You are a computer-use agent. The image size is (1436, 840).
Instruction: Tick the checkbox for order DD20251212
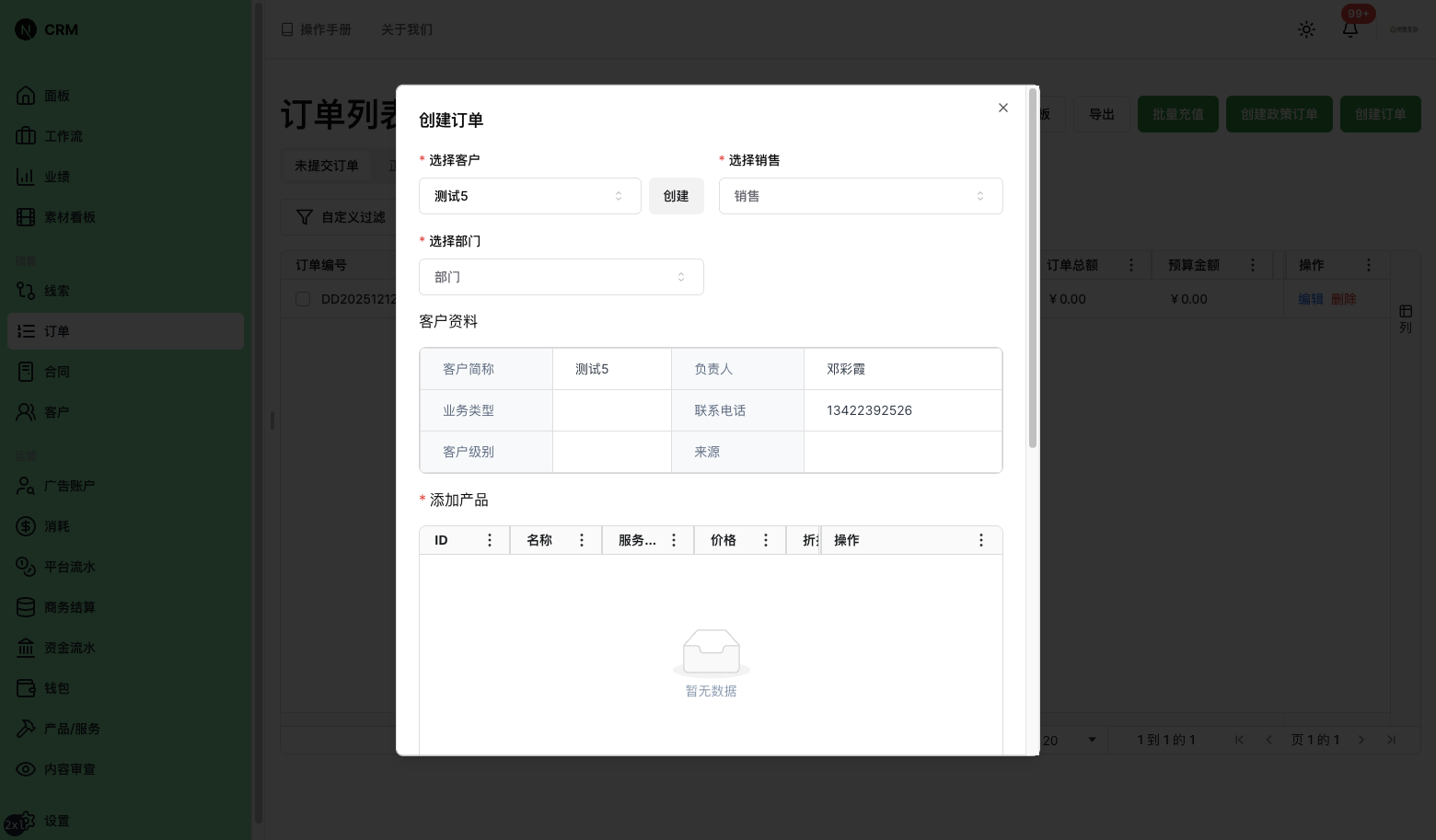tap(303, 298)
